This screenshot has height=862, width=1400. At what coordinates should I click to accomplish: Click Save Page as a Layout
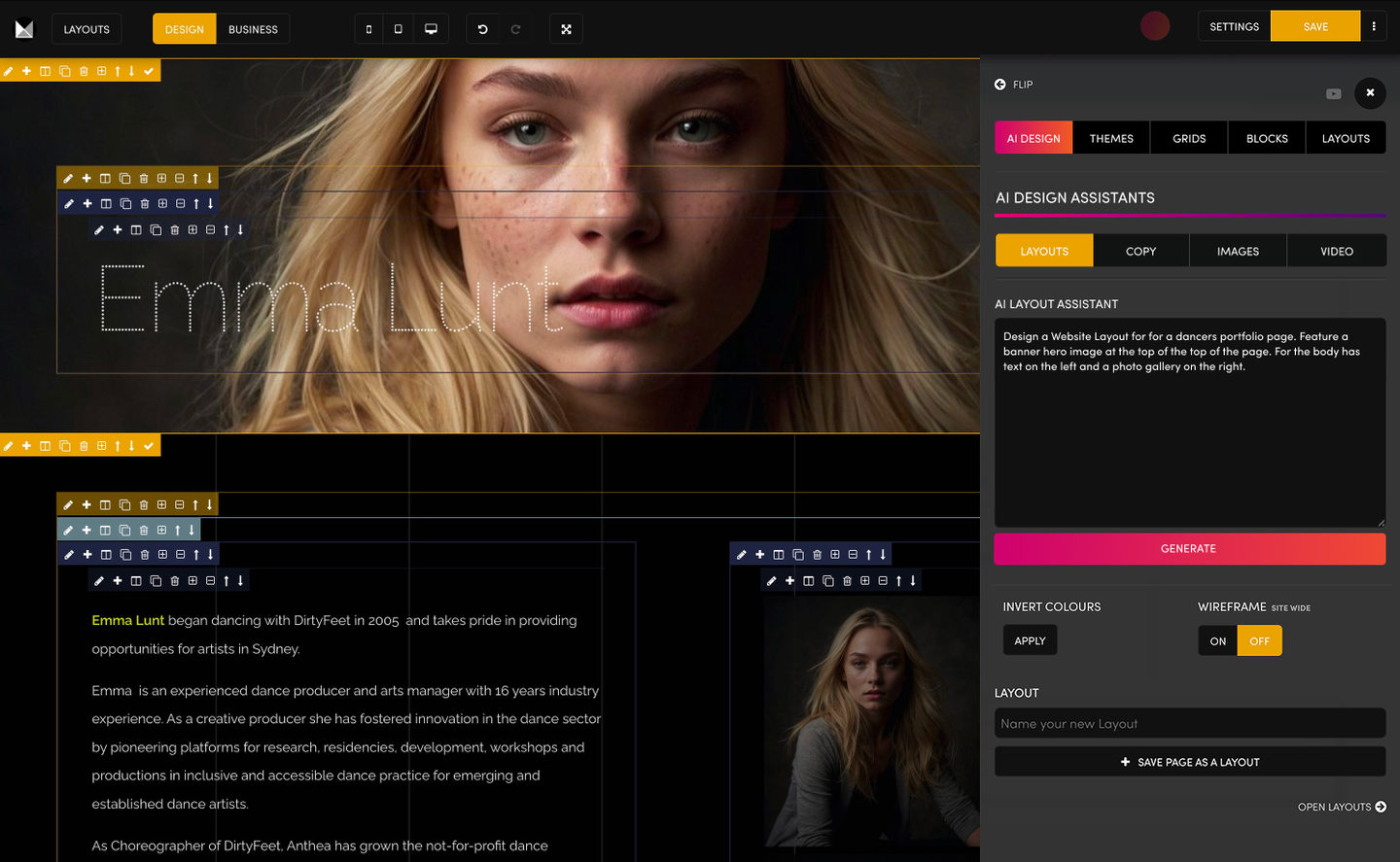coord(1189,762)
